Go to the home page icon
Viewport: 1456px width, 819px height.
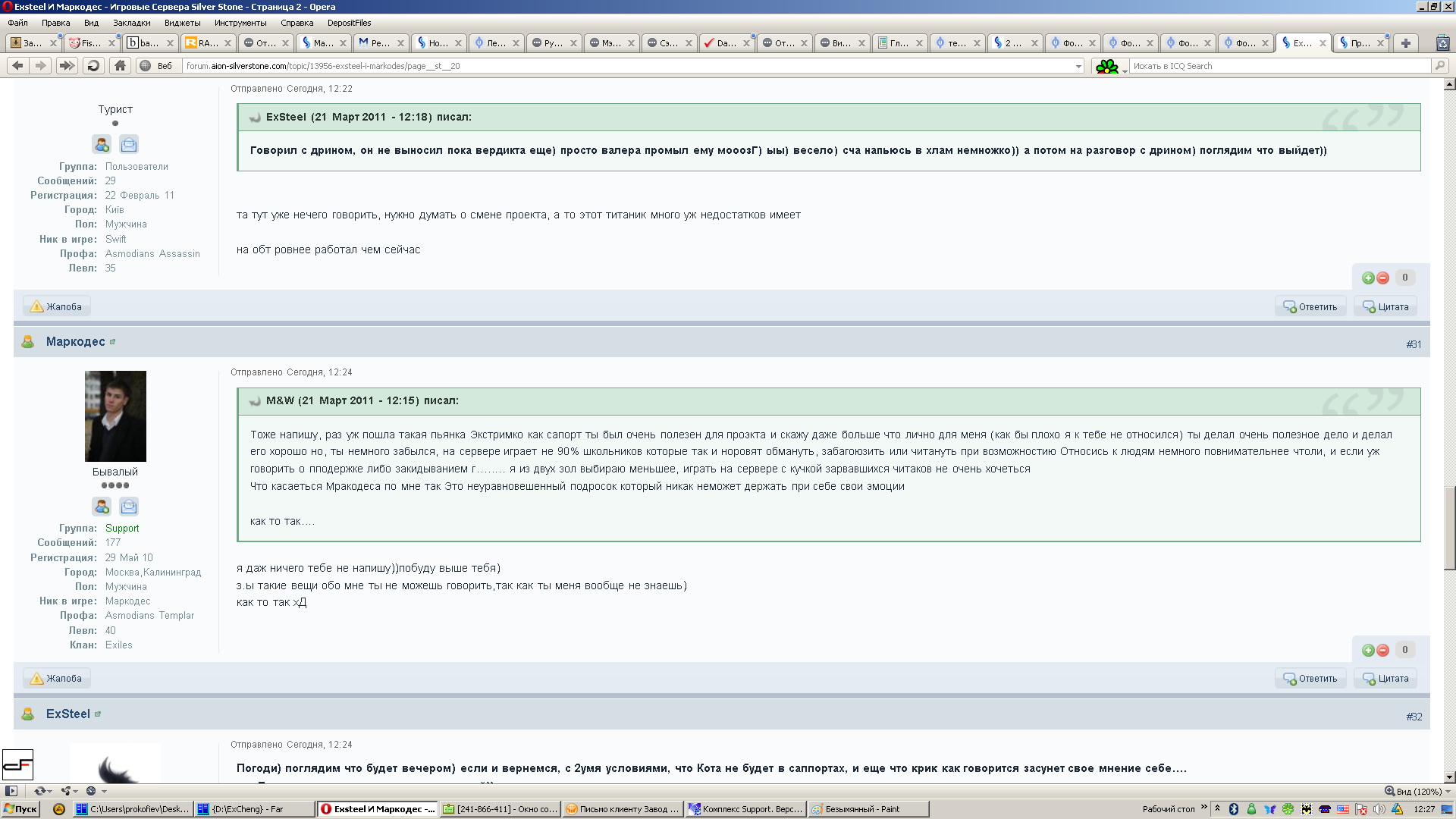(x=120, y=66)
